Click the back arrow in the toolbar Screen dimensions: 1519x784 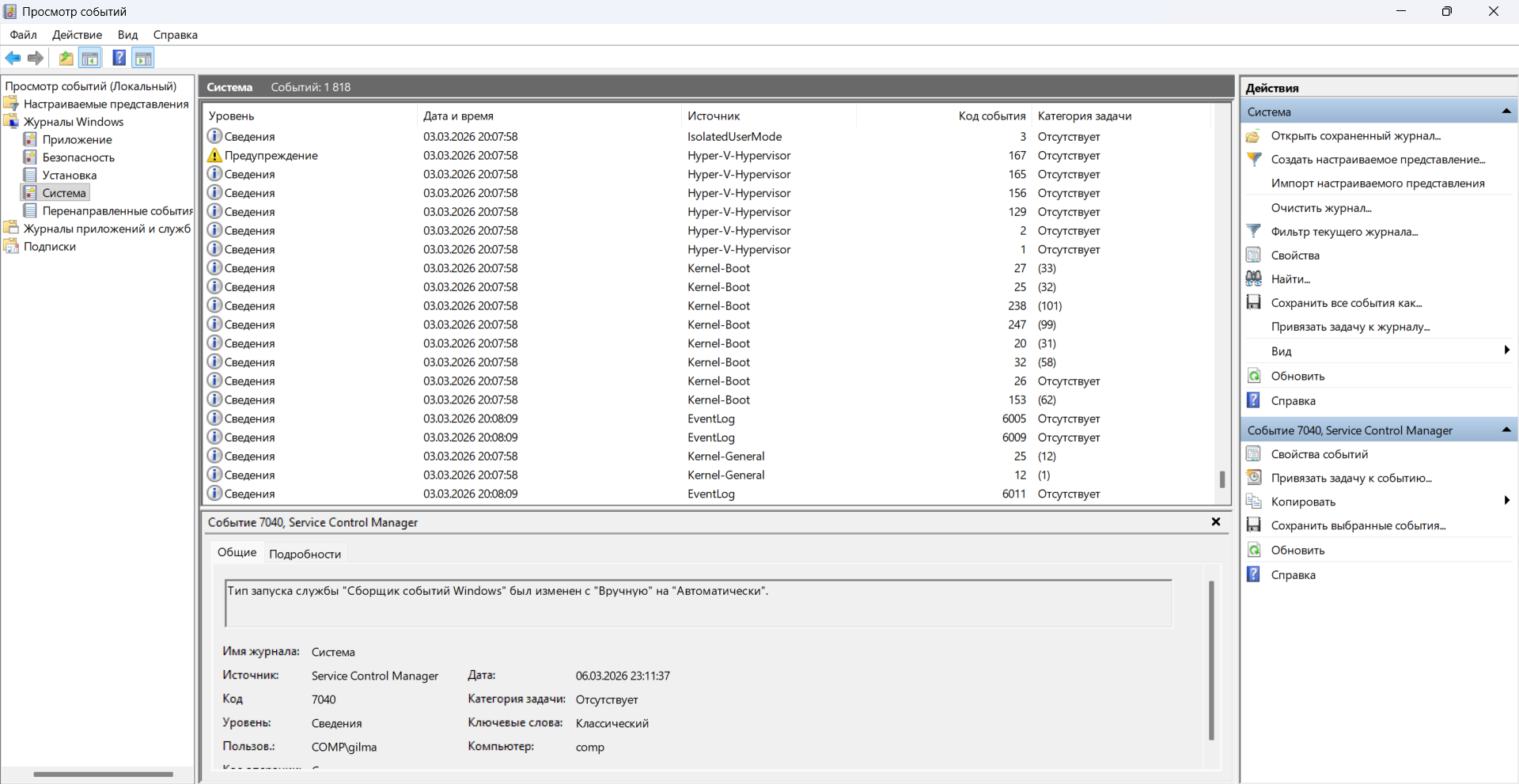point(13,58)
